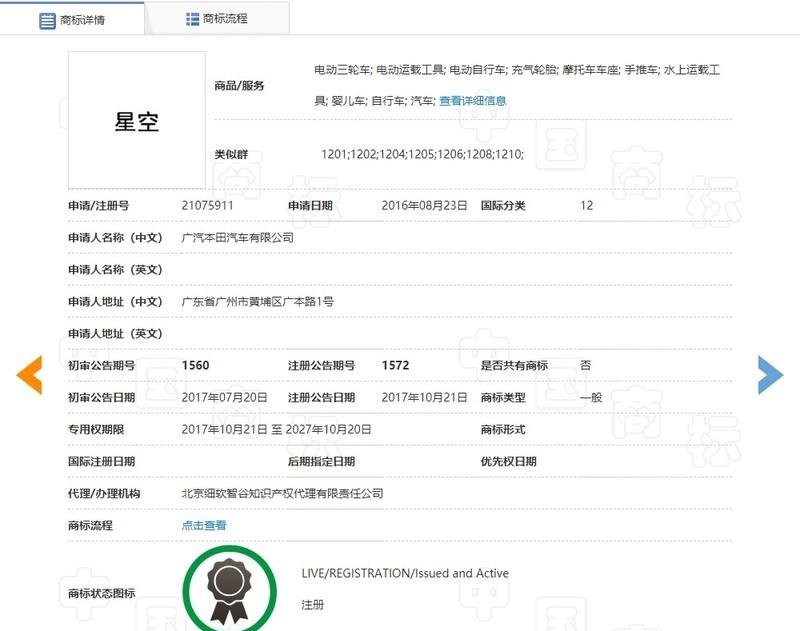Click the shared trademark value 否
The height and width of the screenshot is (631, 800).
click(586, 365)
